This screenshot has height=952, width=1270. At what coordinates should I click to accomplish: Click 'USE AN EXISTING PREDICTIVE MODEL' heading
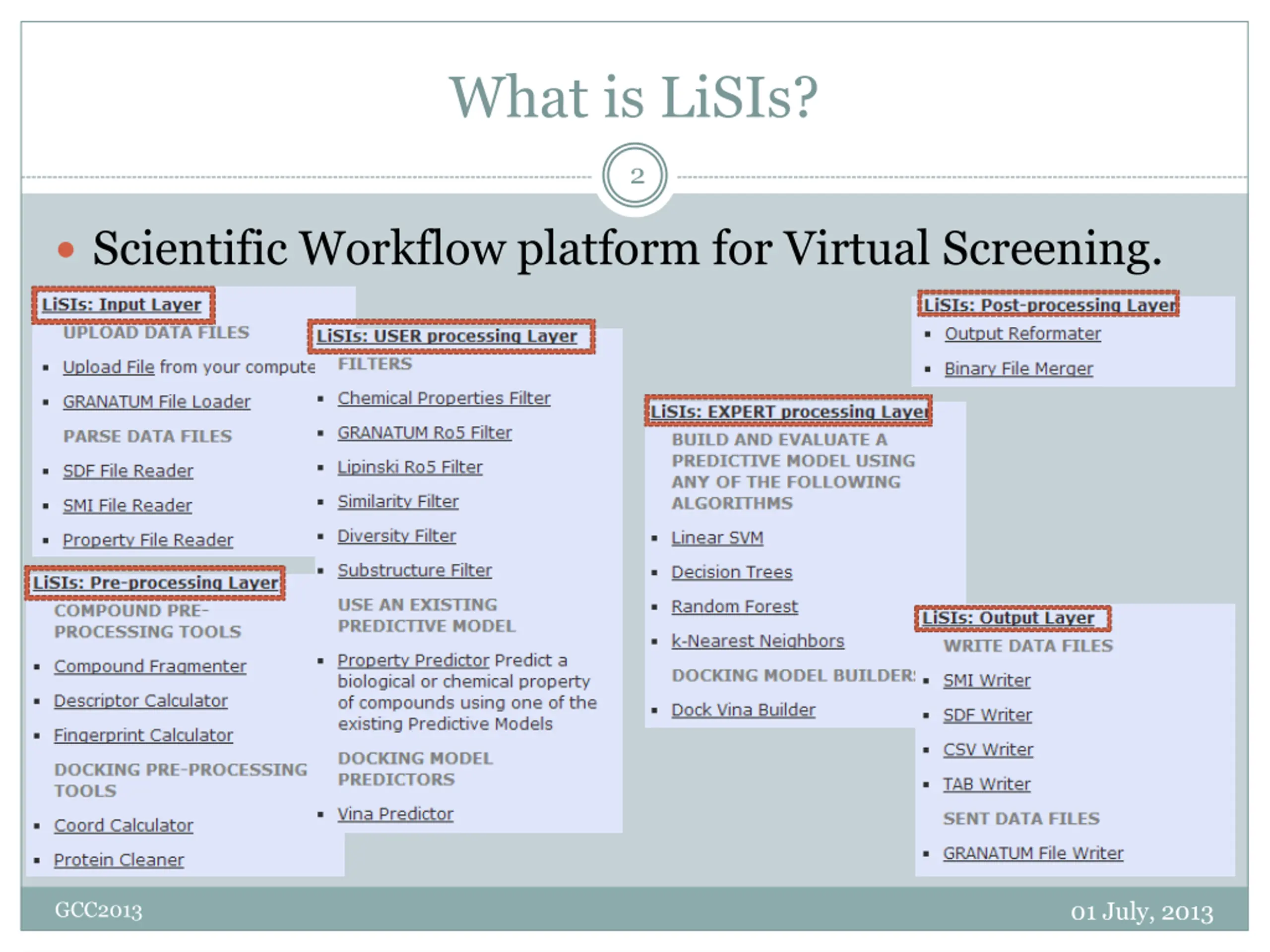(427, 616)
